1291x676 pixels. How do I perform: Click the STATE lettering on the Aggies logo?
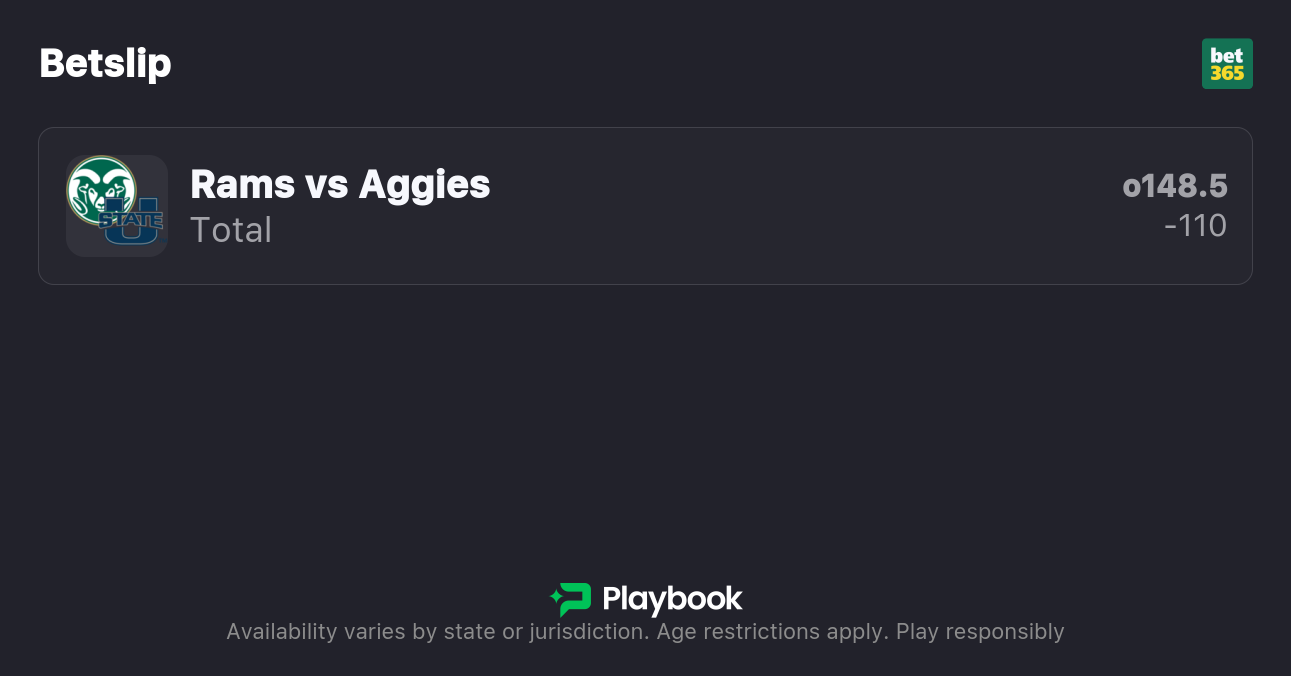click(x=132, y=219)
